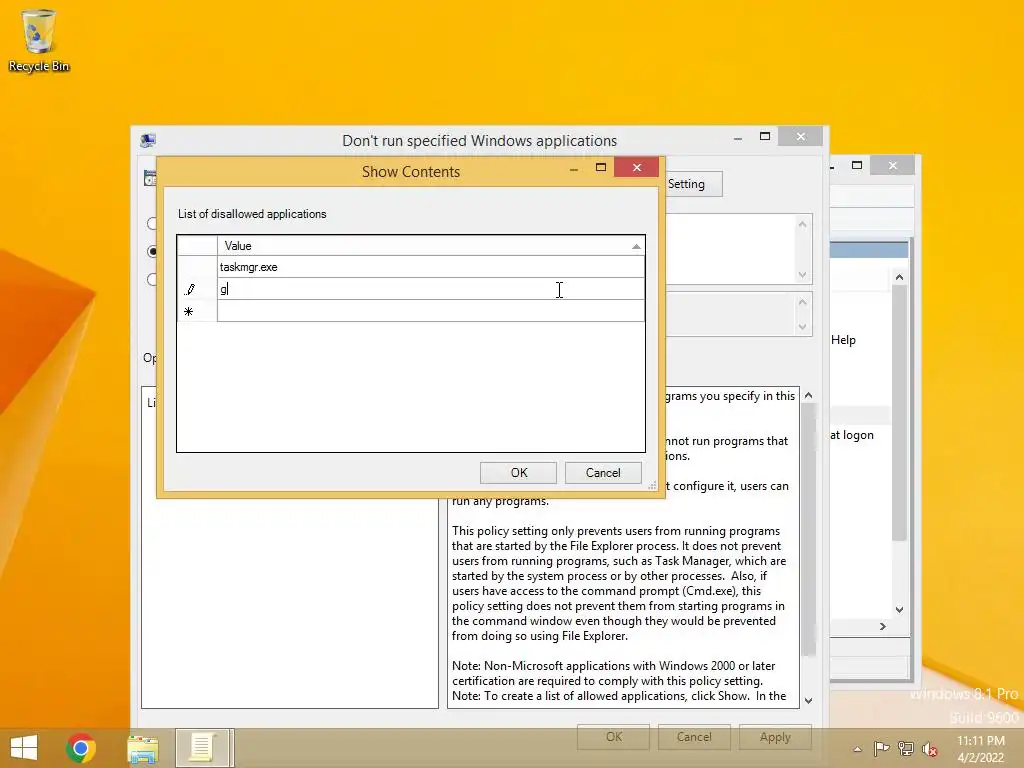Image resolution: width=1024 pixels, height=768 pixels.
Task: Click Cancel in Show Contents dialog
Action: point(603,473)
